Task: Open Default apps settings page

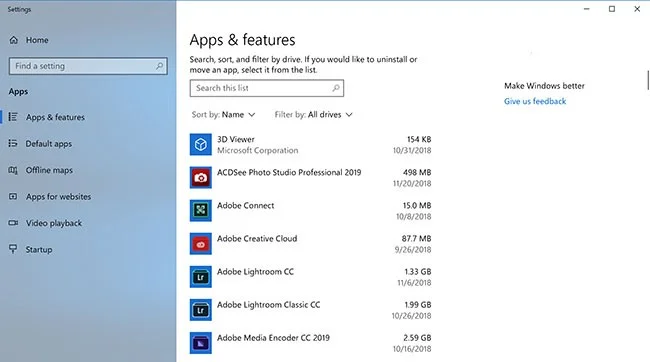Action: (49, 144)
